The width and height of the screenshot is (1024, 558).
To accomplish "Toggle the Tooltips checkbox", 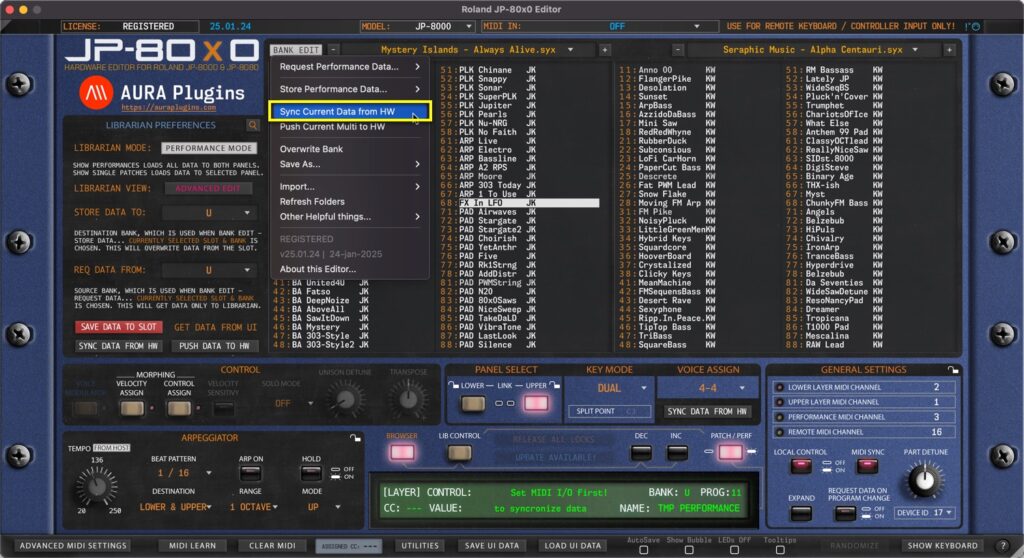I will [780, 550].
